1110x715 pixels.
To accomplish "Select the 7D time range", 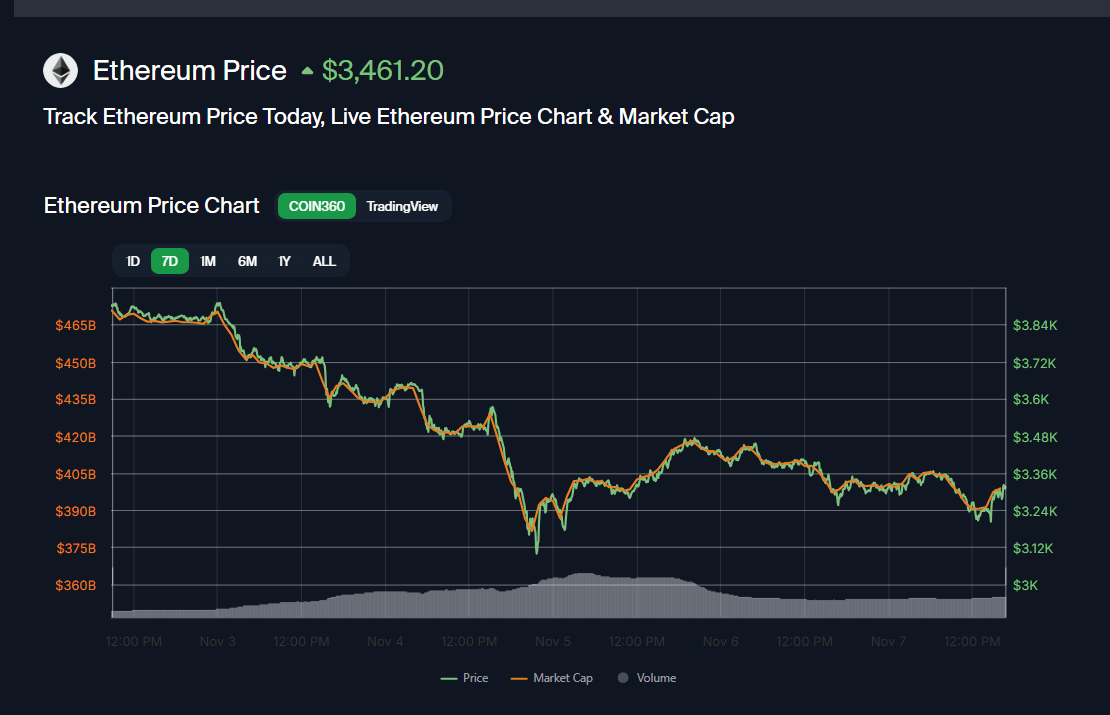I will 170,261.
